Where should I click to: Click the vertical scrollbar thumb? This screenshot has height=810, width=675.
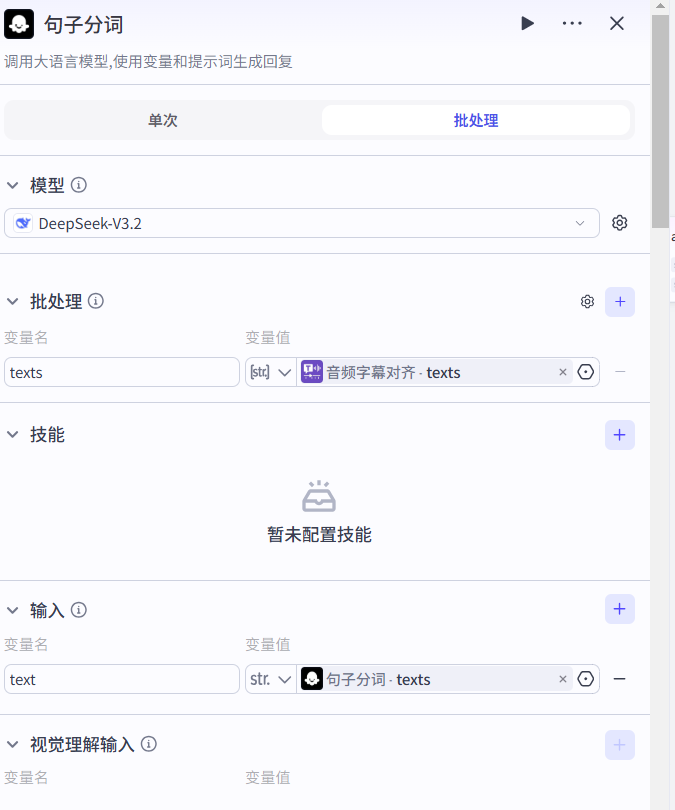[x=660, y=121]
